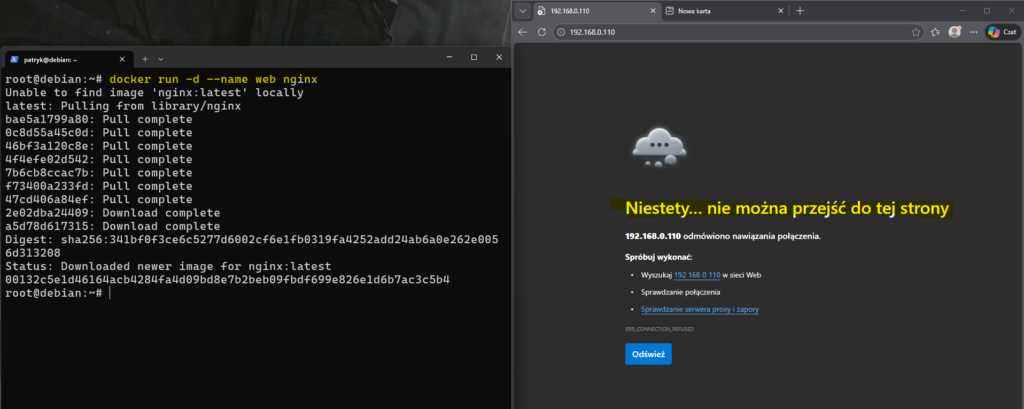Open the Favorites list icon
Viewport: 1024px width, 409px height.
pos(936,32)
